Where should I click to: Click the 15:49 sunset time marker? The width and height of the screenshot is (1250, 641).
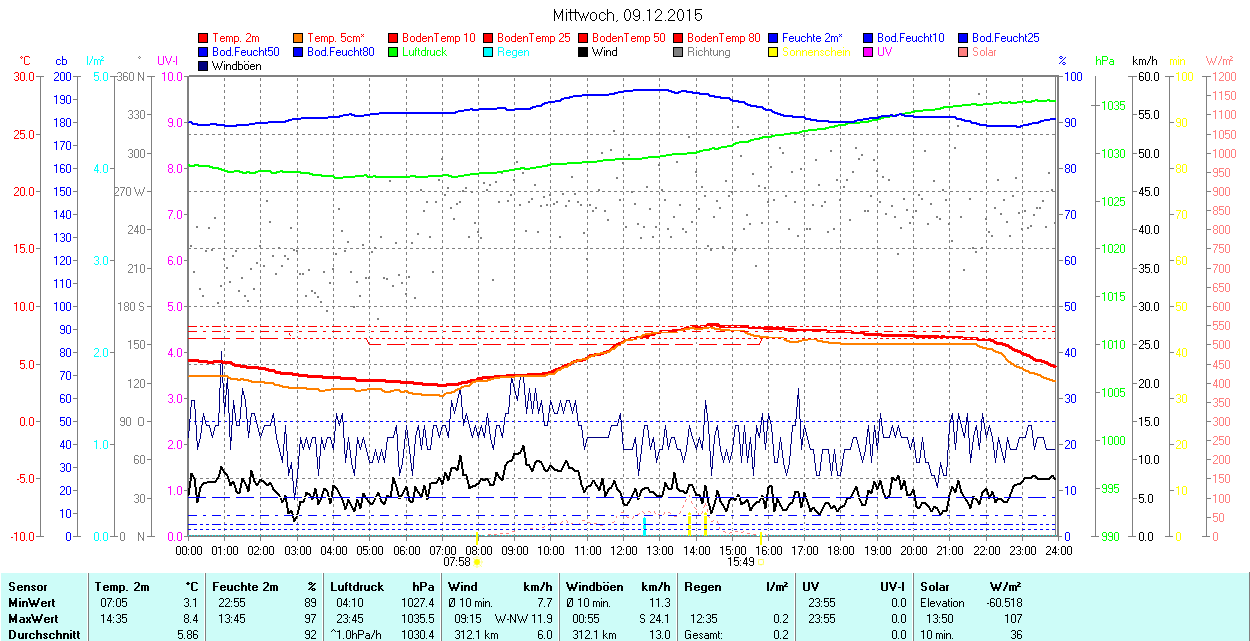click(x=739, y=562)
